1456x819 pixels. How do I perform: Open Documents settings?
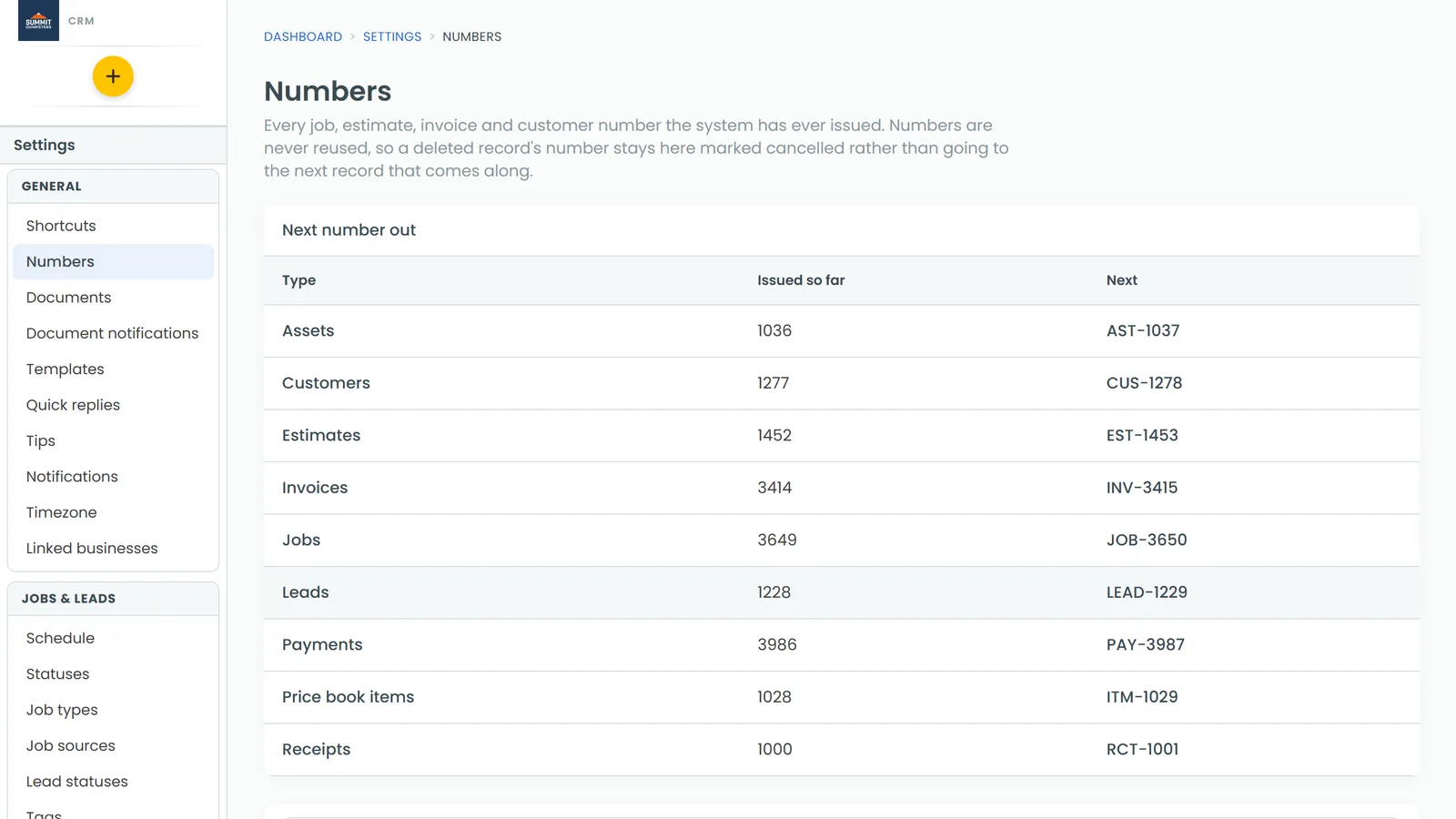(x=113, y=298)
